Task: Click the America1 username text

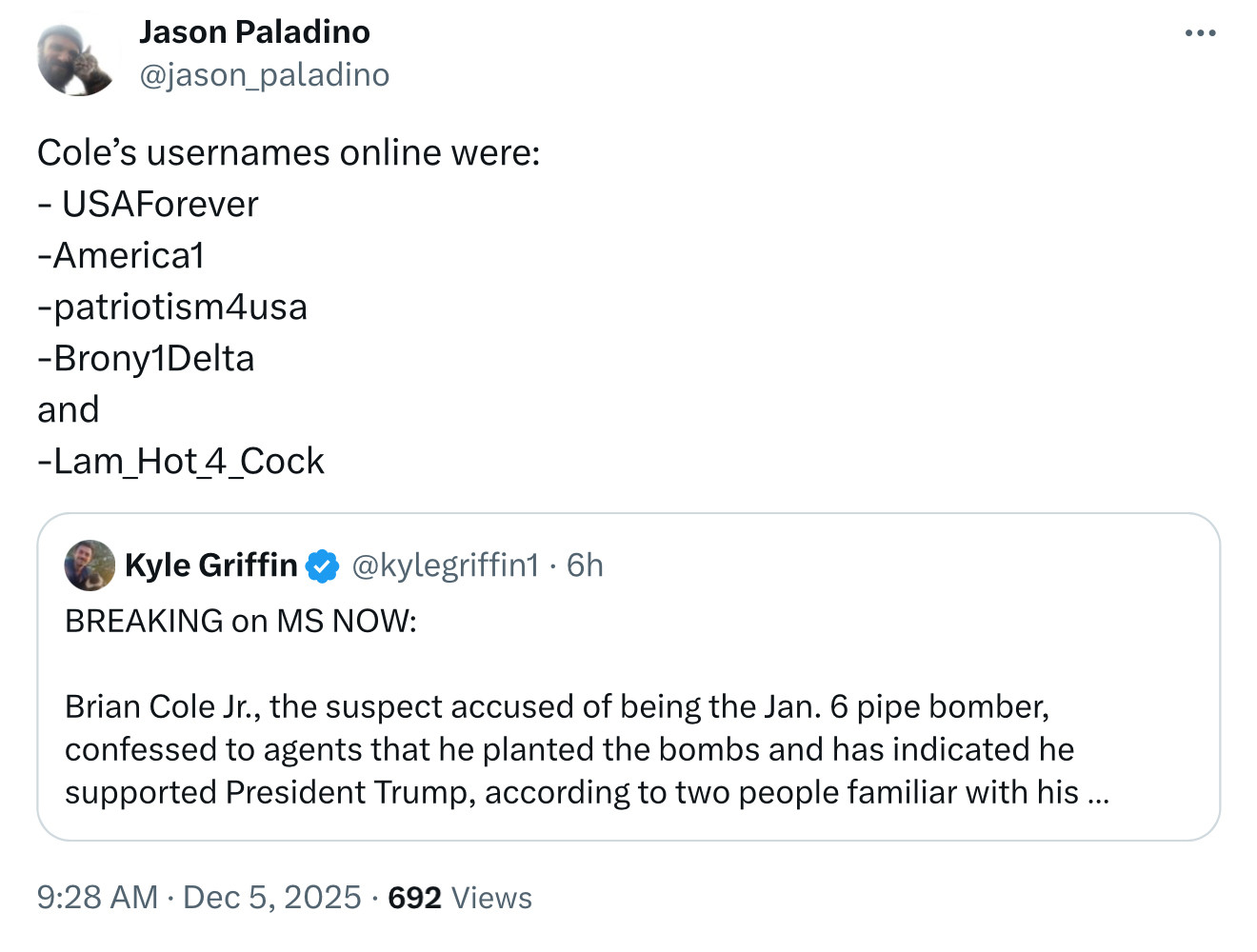Action: coord(129,256)
